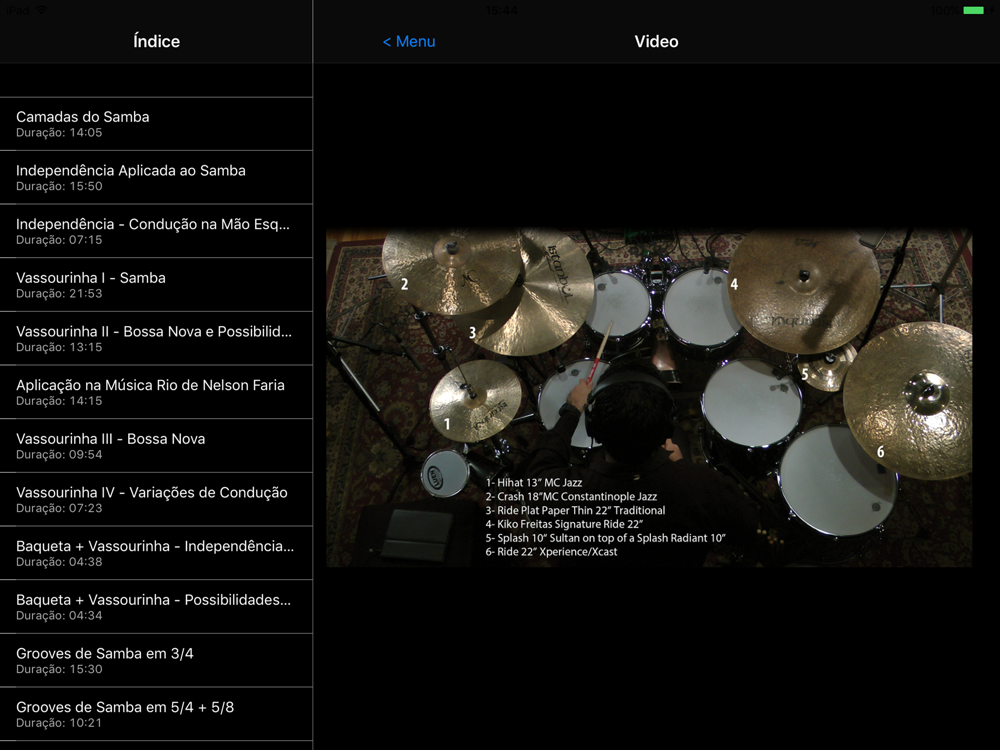Tap the cymbal equipment list caption in video
The image size is (1000, 750).
point(605,517)
